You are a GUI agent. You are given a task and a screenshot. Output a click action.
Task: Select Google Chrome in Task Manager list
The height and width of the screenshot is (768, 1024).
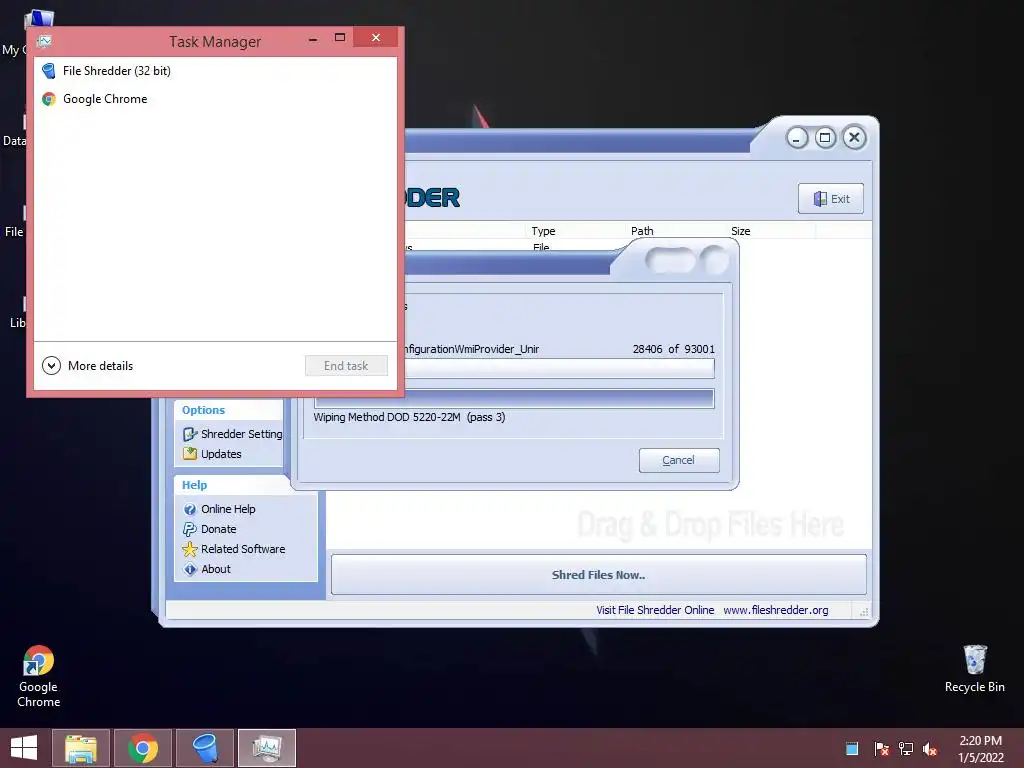pyautogui.click(x=215, y=99)
